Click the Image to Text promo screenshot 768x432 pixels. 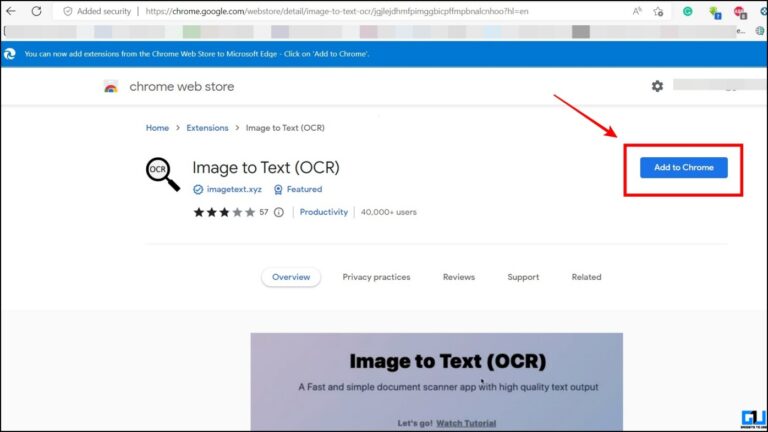(x=436, y=382)
